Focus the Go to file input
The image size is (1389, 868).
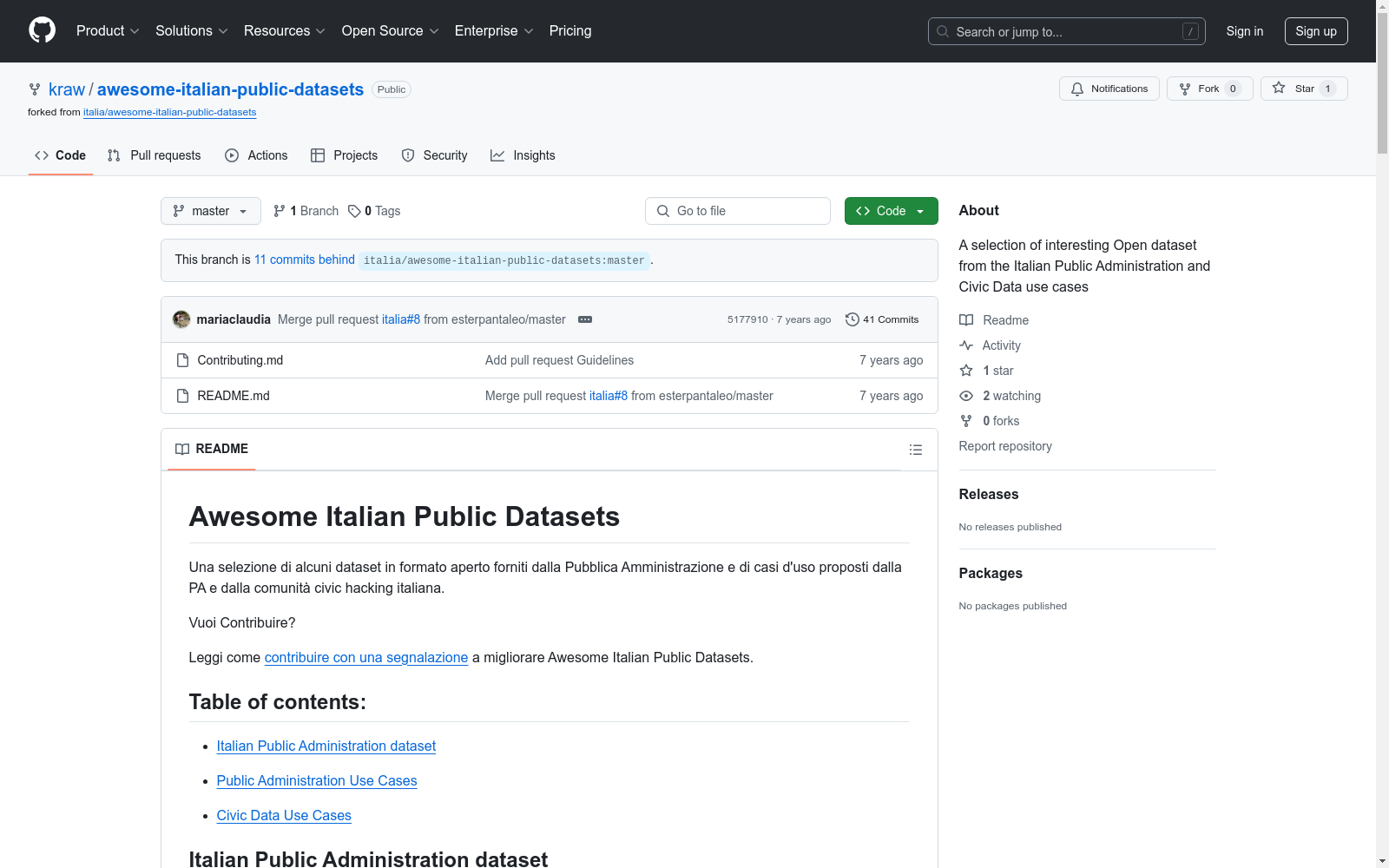click(x=738, y=211)
